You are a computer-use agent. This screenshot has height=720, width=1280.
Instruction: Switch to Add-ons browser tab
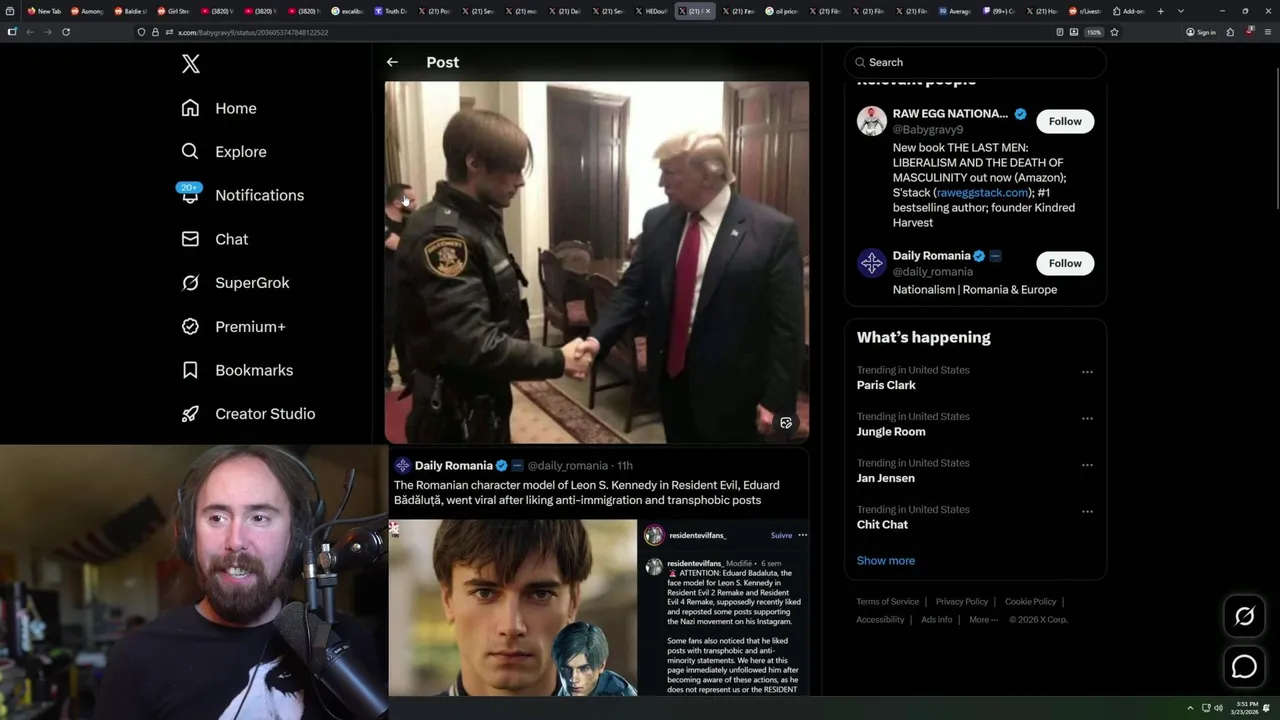(x=1129, y=11)
